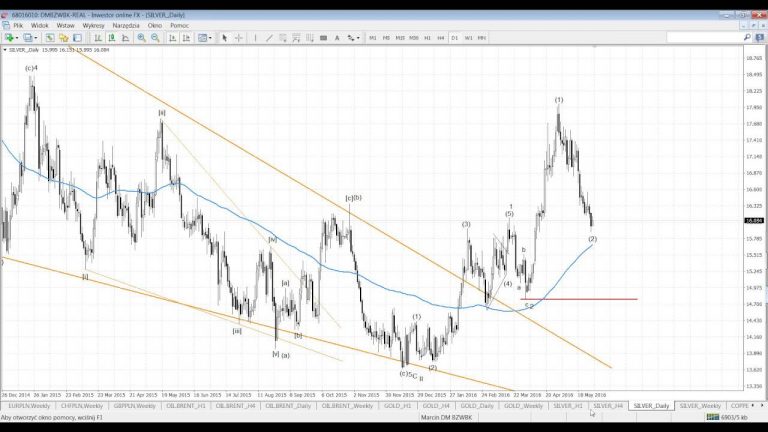Open the New Chart icon
The height and width of the screenshot is (432, 768).
pos(9,38)
